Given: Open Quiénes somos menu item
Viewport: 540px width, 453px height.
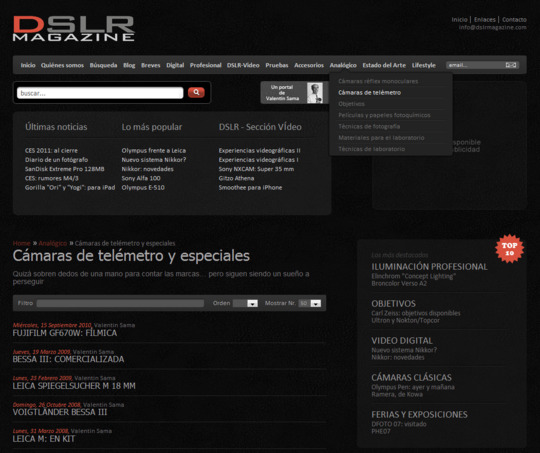Looking at the screenshot, I should click(62, 65).
